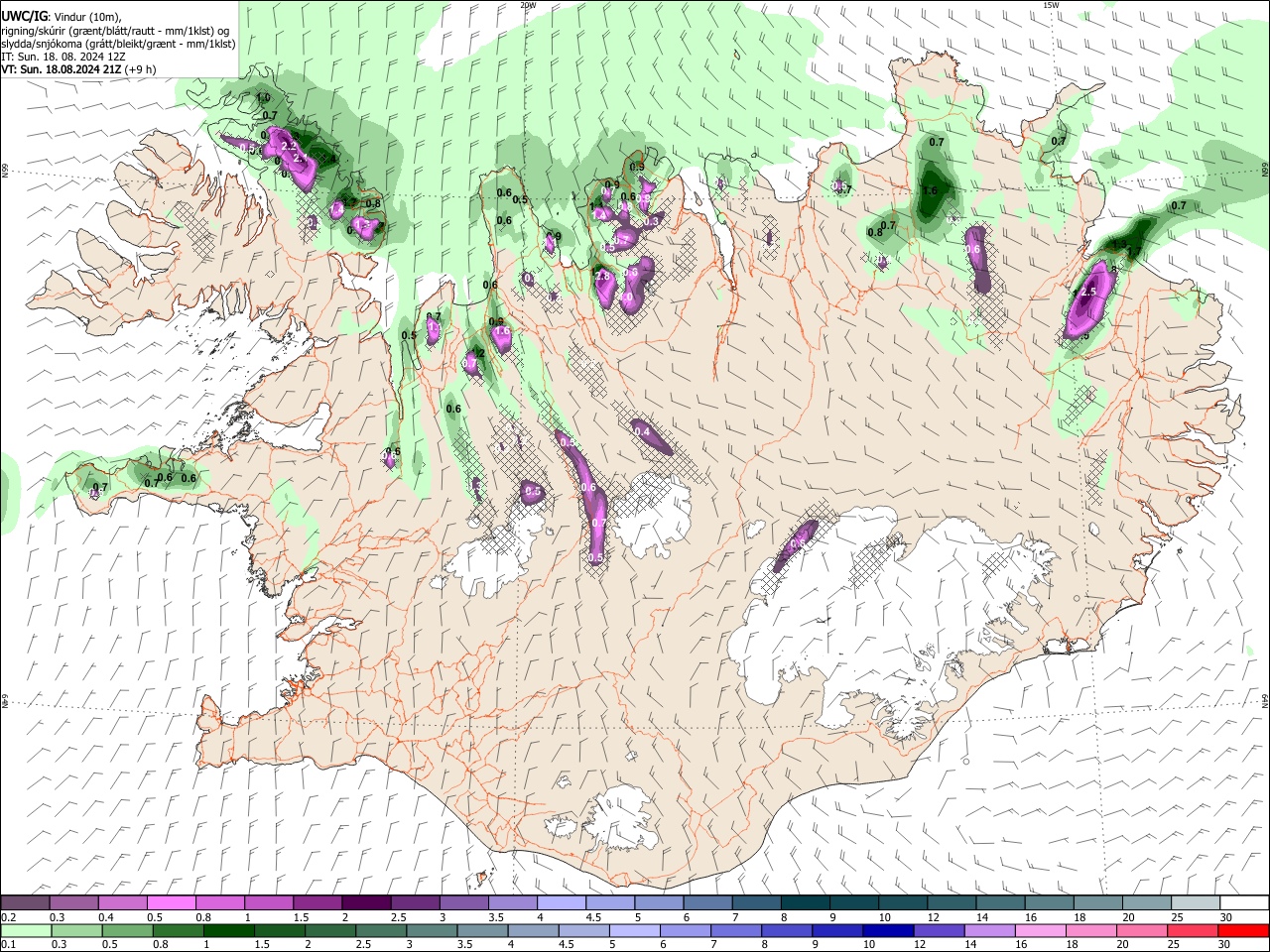Click the pink 0.5–0.8 swatch in top legend row
1270x952 pixels.
click(172, 902)
